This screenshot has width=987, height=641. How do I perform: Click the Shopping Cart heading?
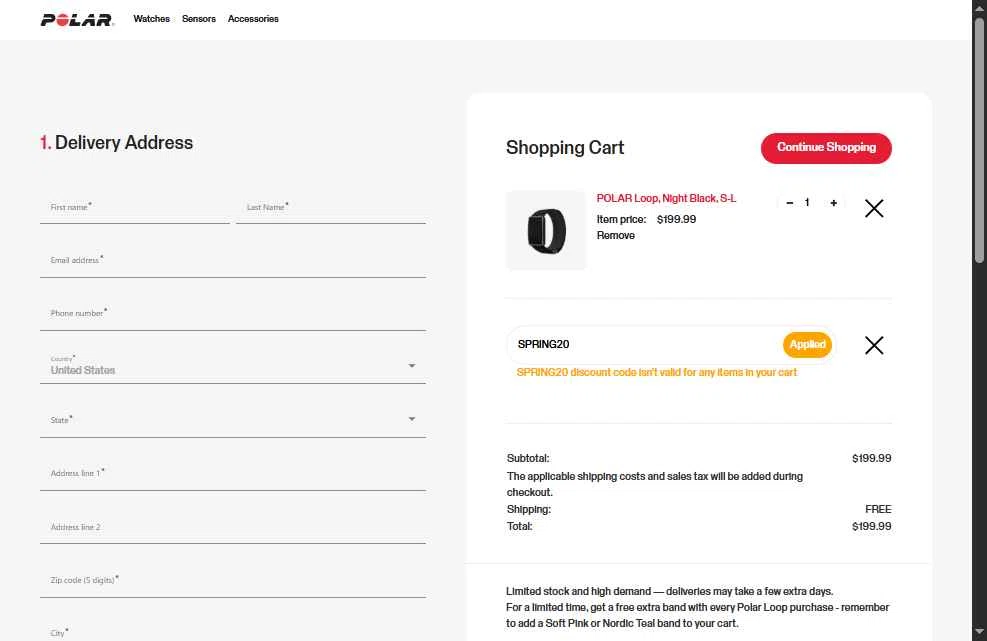565,148
